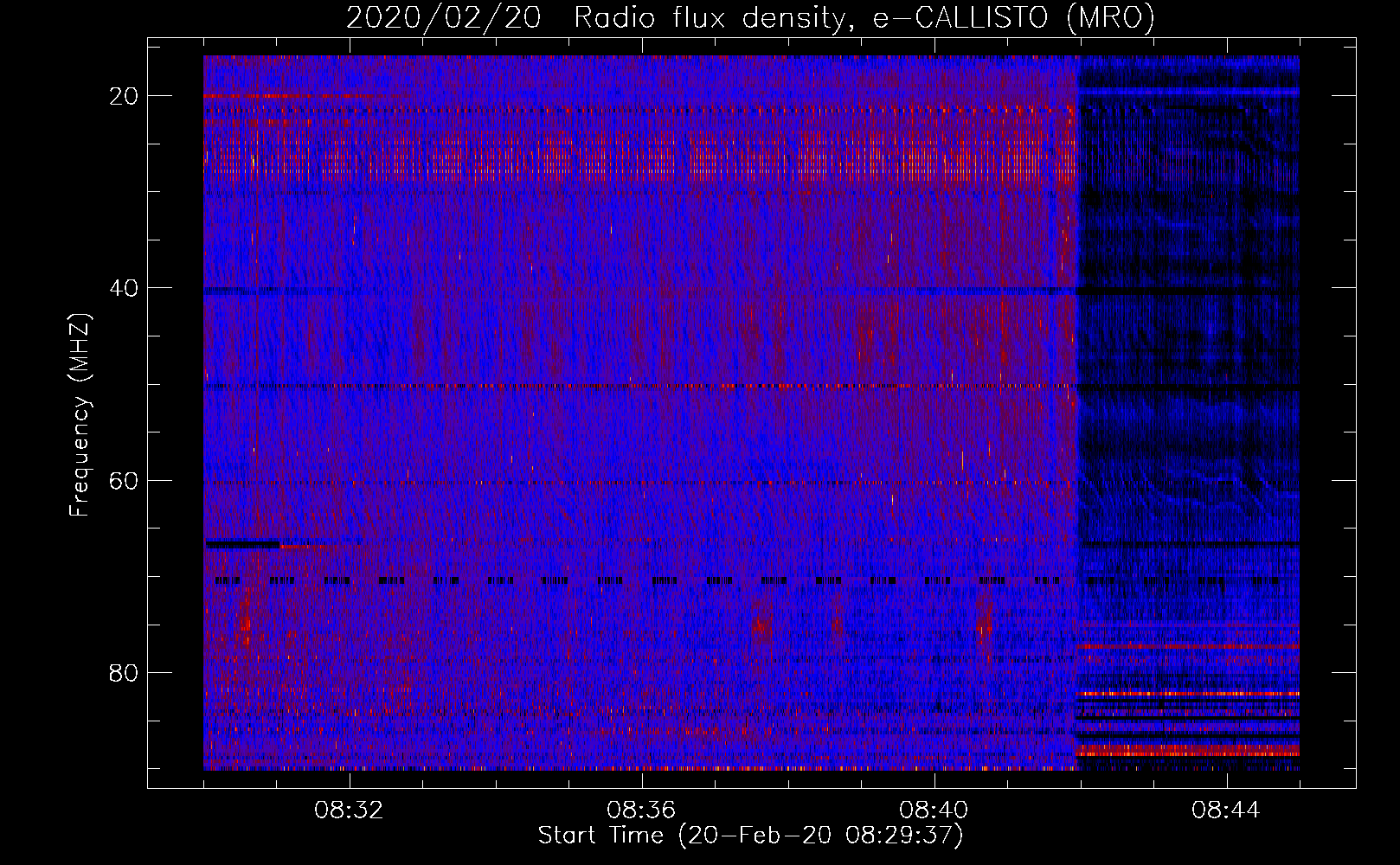This screenshot has height=865, width=1400.
Task: Click the 'Start Time (20-Feb-20 08:29:37)' label
Action: coord(750,836)
